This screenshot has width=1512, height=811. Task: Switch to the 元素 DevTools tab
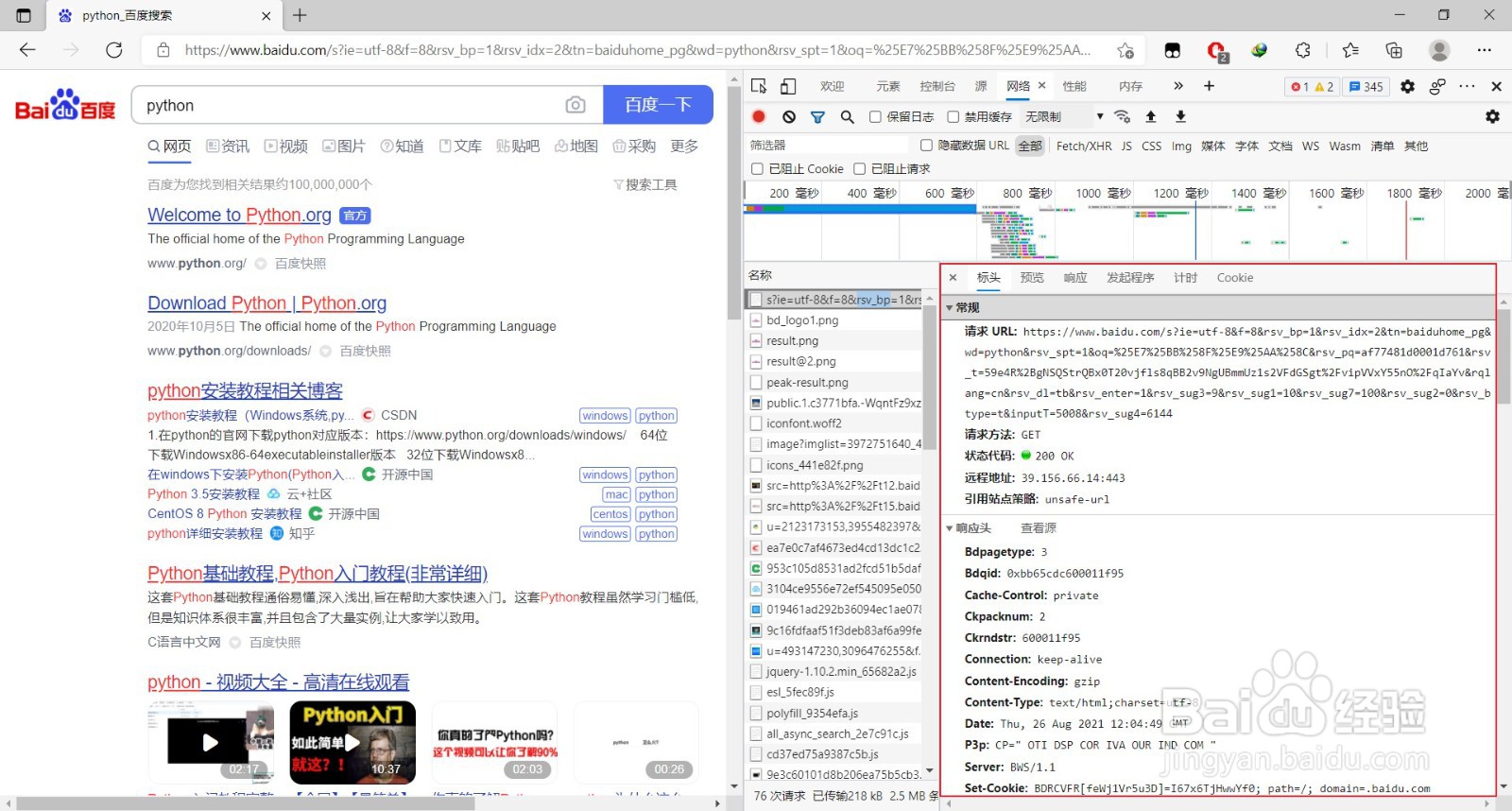pos(888,86)
